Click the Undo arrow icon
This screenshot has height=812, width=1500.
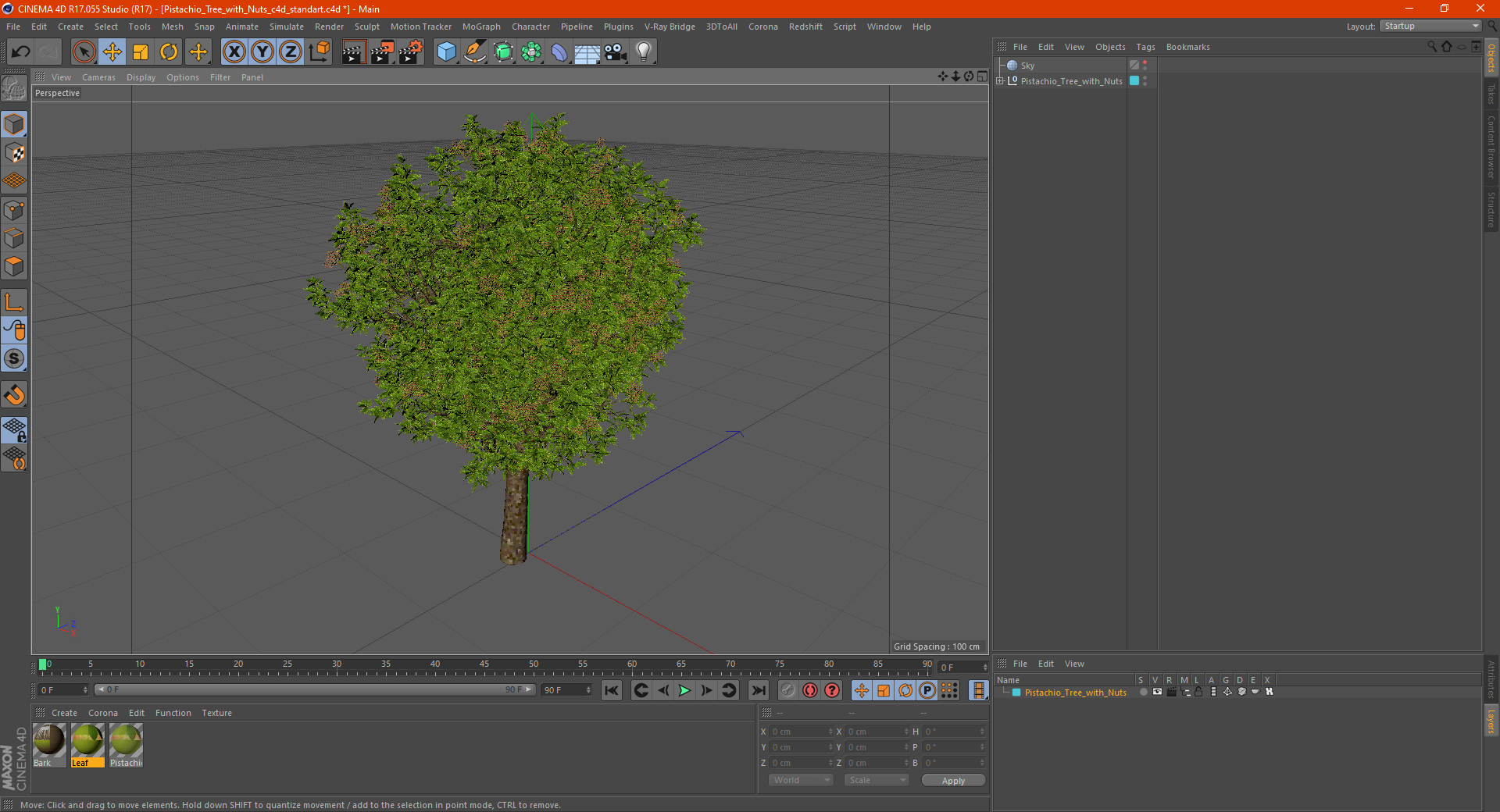(21, 52)
